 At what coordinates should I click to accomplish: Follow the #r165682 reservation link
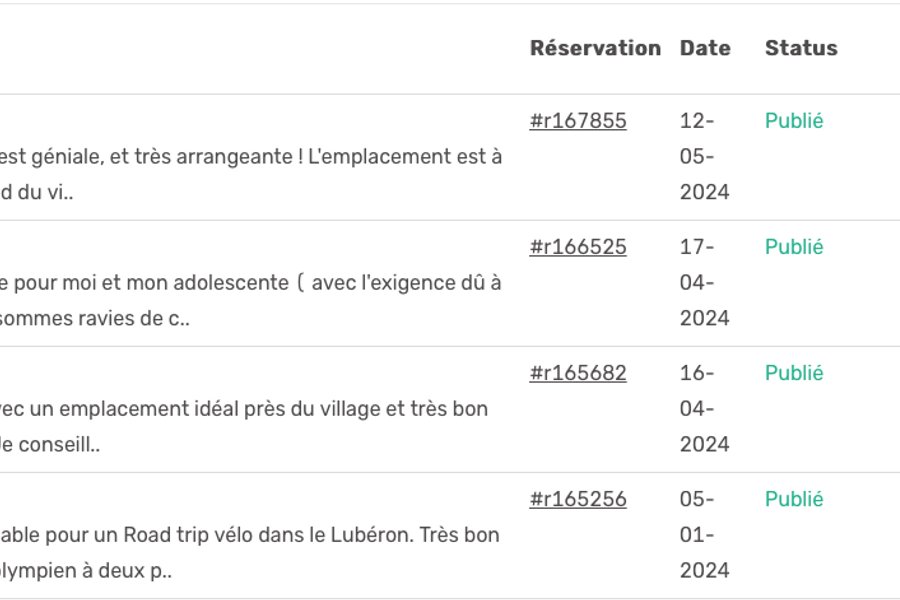point(578,373)
